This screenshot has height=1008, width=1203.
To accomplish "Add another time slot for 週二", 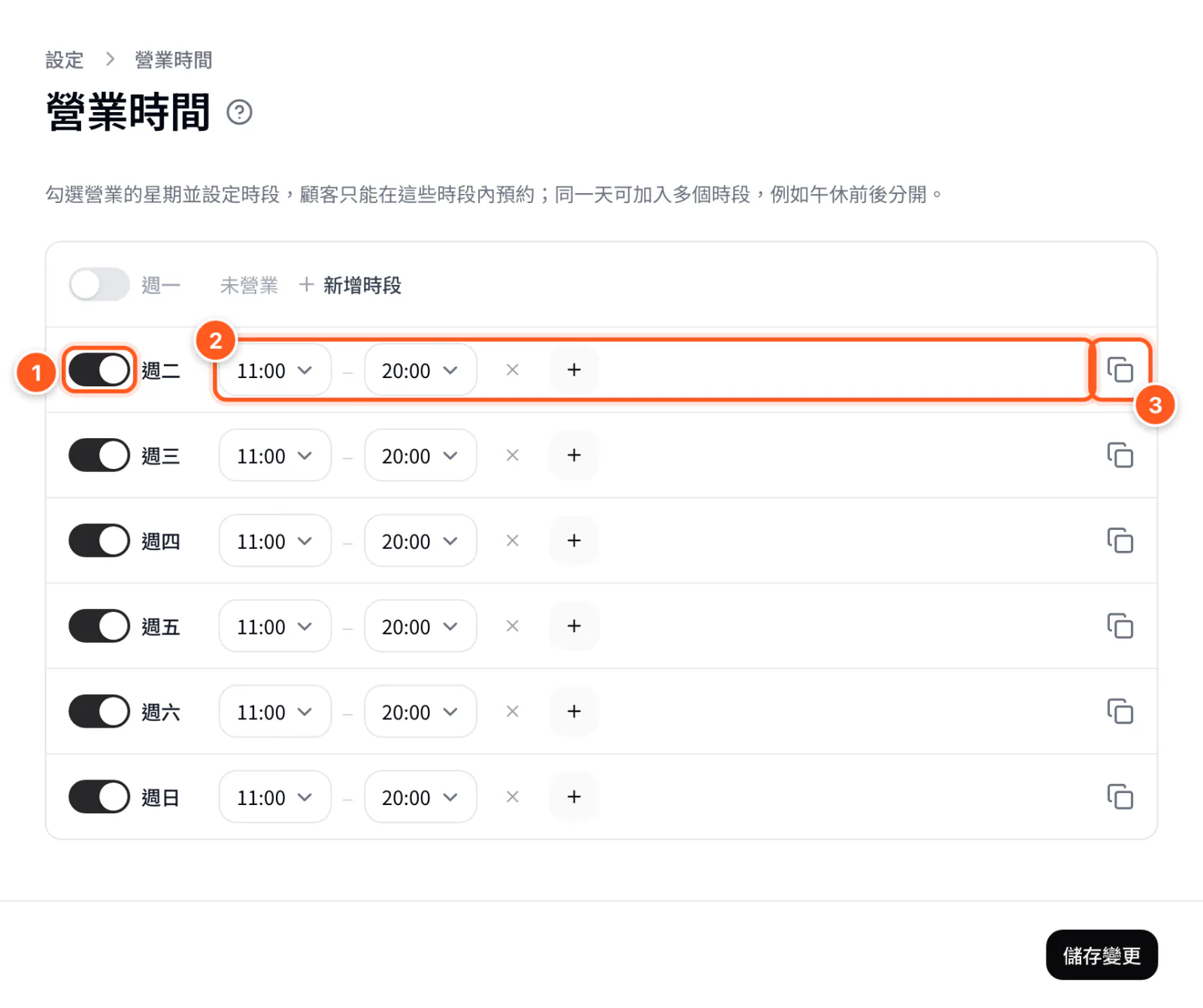I will click(574, 370).
